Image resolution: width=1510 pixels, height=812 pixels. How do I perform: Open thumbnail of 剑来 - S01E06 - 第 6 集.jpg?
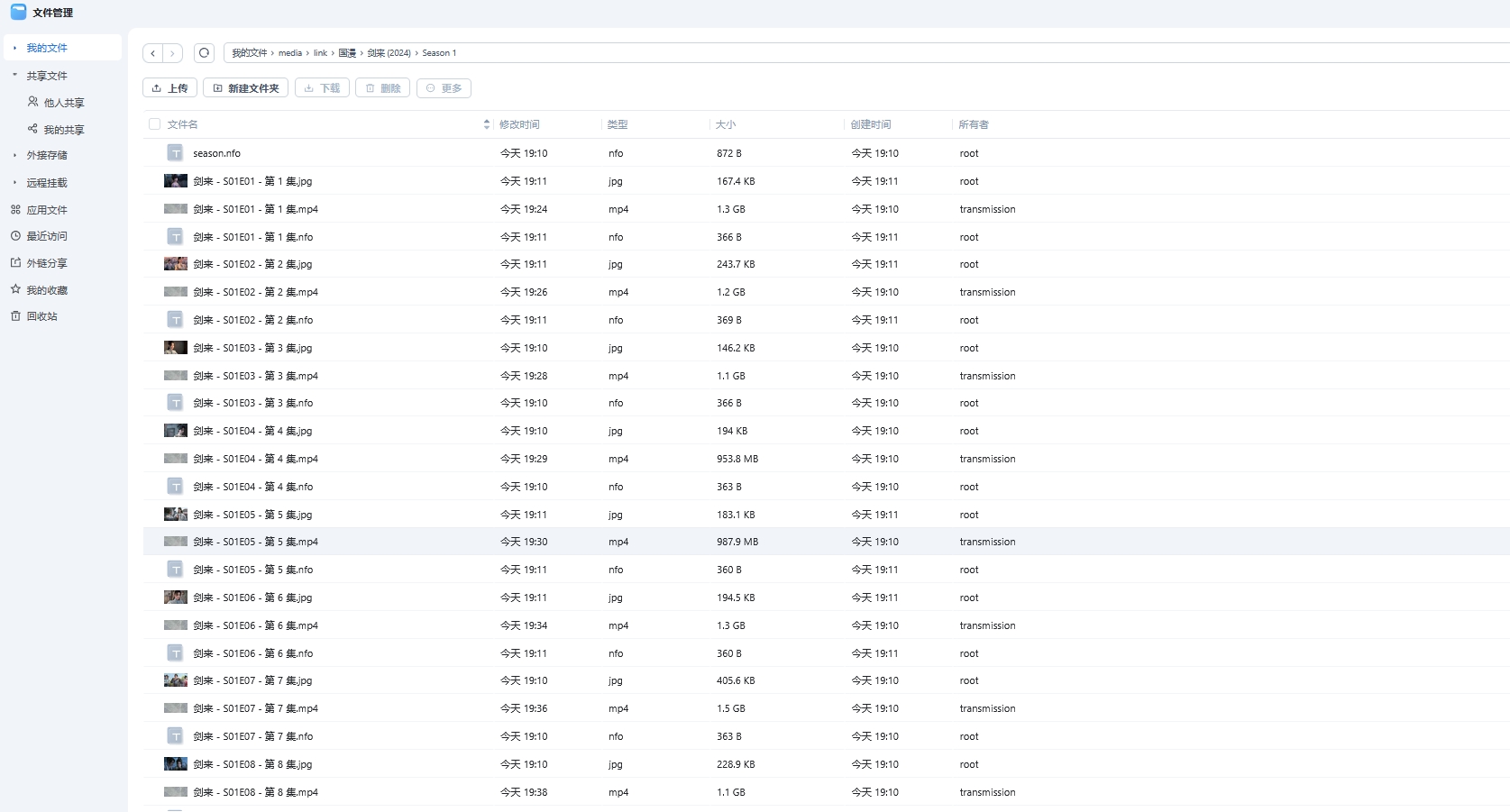[176, 598]
